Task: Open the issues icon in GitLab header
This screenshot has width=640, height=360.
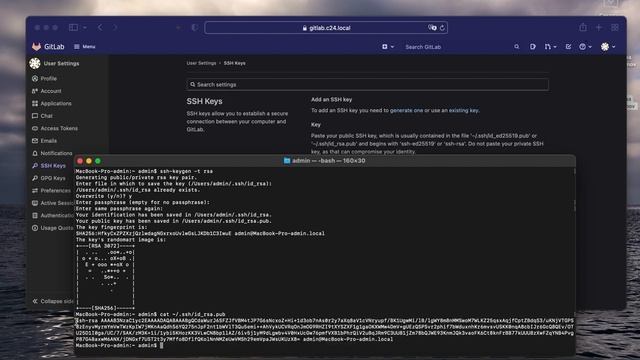Action: coord(533,47)
